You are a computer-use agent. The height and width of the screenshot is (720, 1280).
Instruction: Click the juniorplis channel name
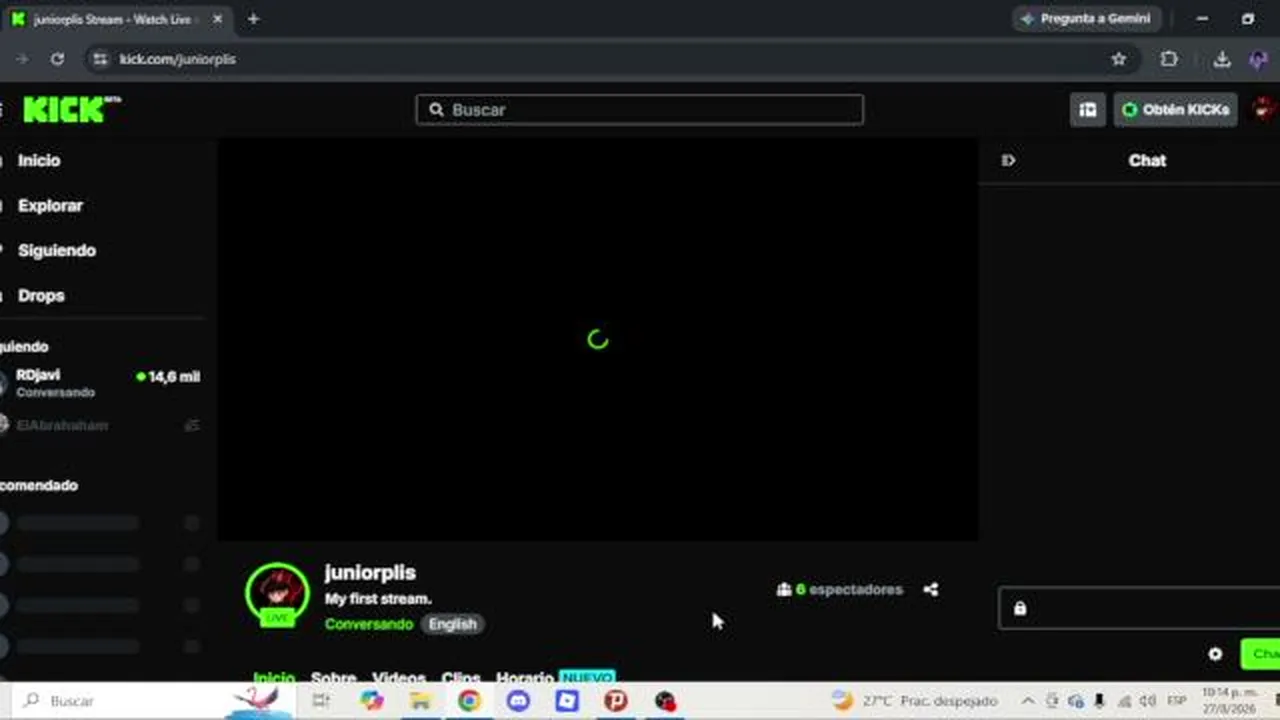[x=370, y=572]
